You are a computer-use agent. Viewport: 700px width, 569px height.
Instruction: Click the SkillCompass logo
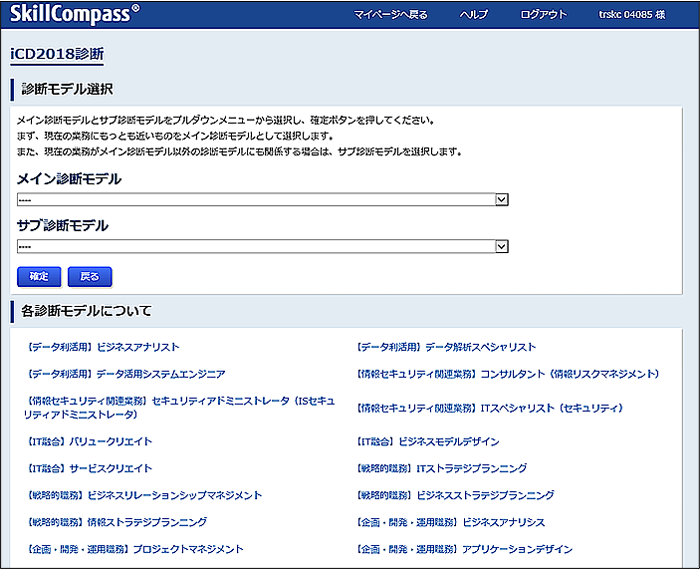tap(75, 14)
